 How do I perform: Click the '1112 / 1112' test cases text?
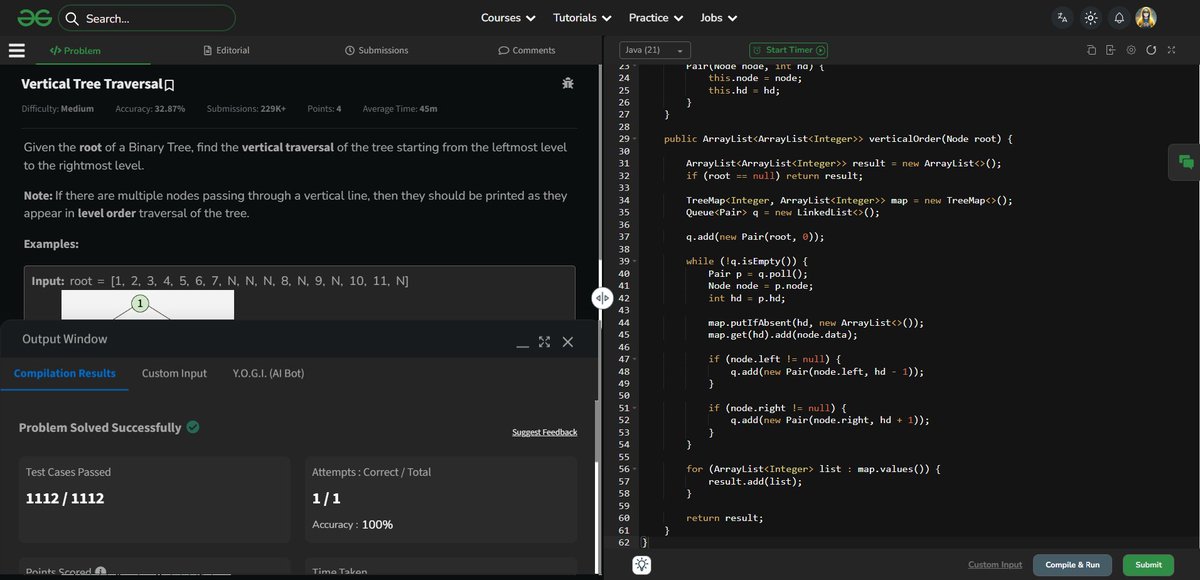(65, 498)
